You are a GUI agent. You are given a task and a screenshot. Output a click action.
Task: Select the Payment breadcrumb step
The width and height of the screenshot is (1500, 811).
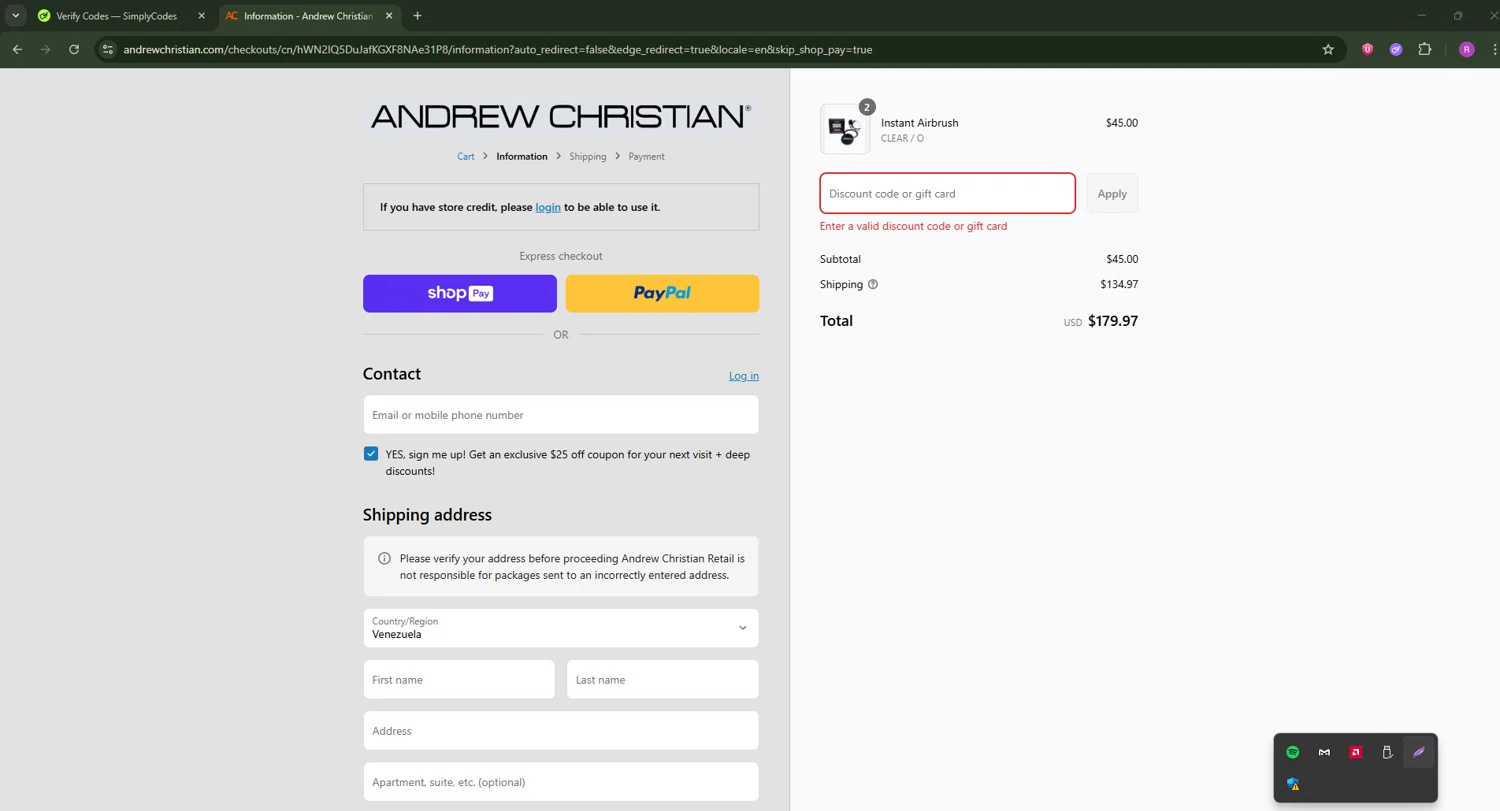tap(646, 156)
